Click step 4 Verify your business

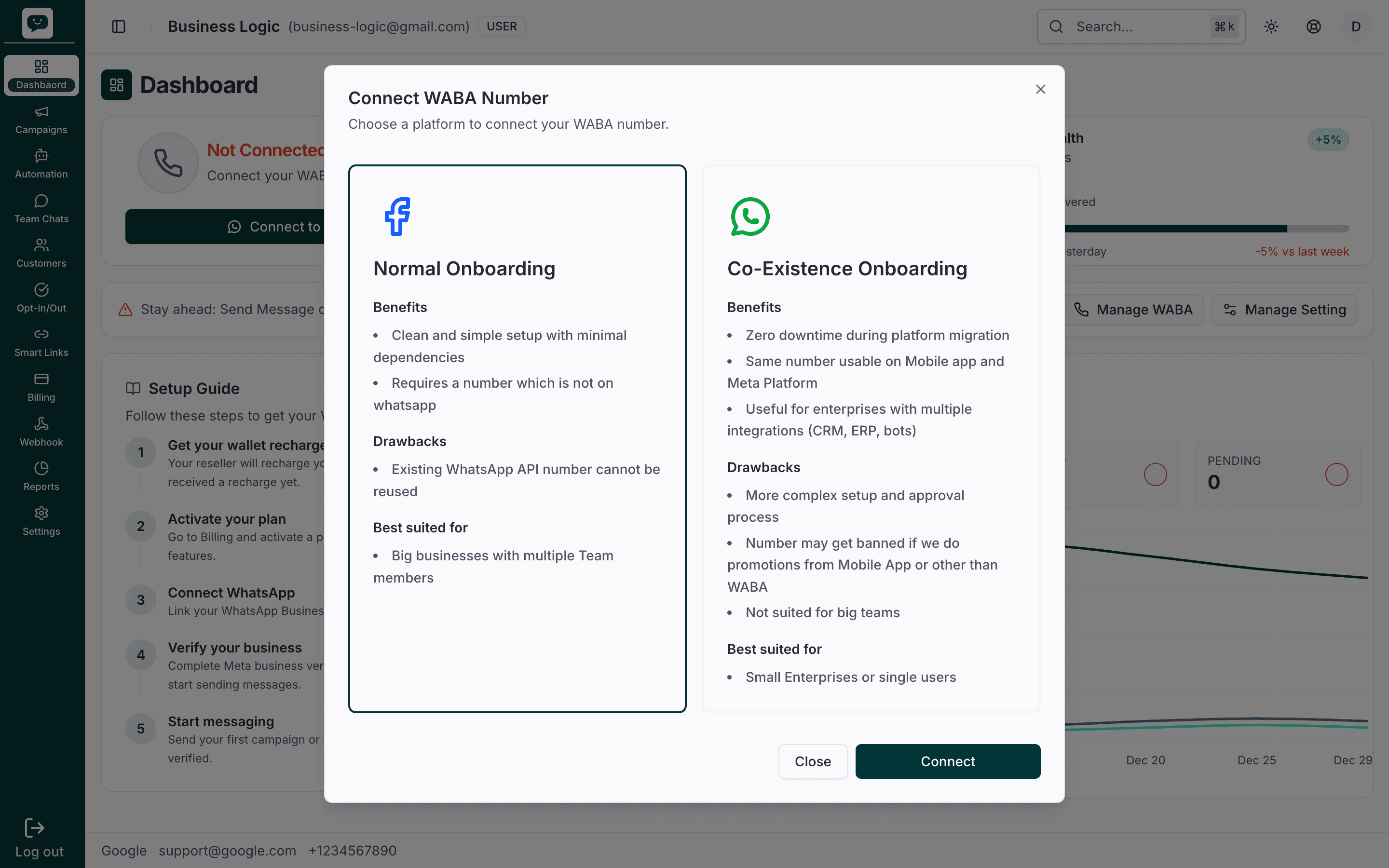pos(226,665)
